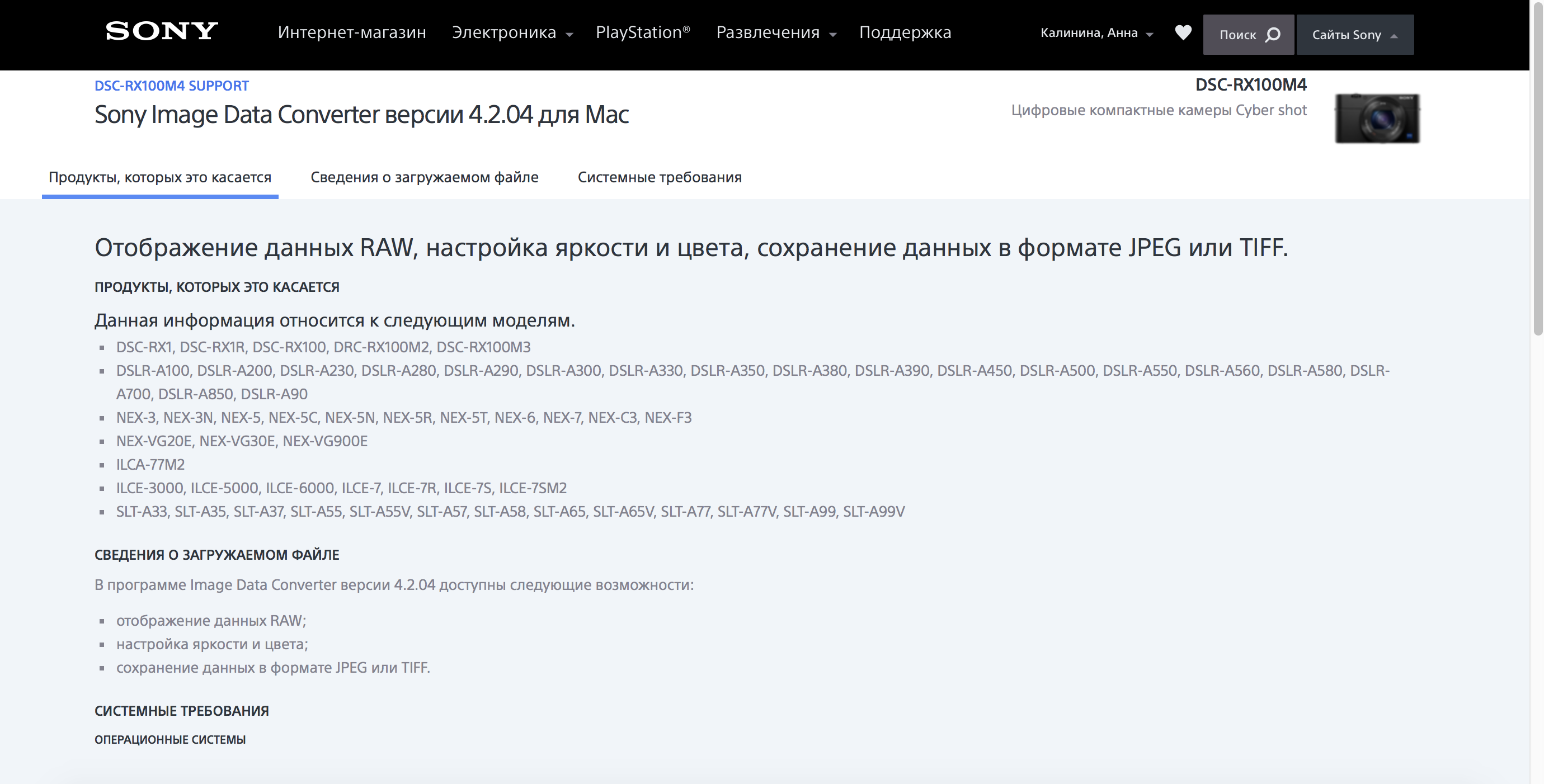The image size is (1544, 784).
Task: Select the account profile arrow icon
Action: 1149,35
